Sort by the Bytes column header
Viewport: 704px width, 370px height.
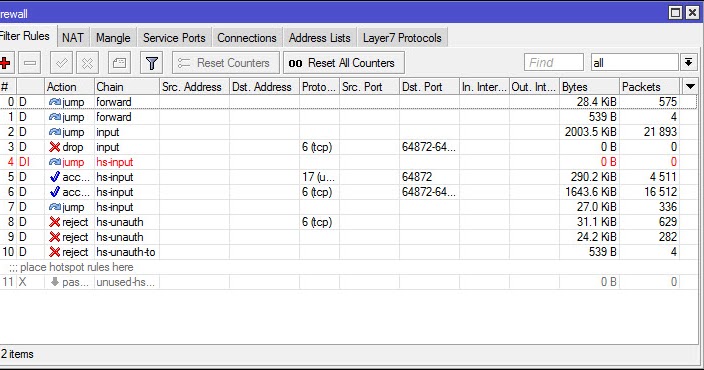(x=590, y=87)
